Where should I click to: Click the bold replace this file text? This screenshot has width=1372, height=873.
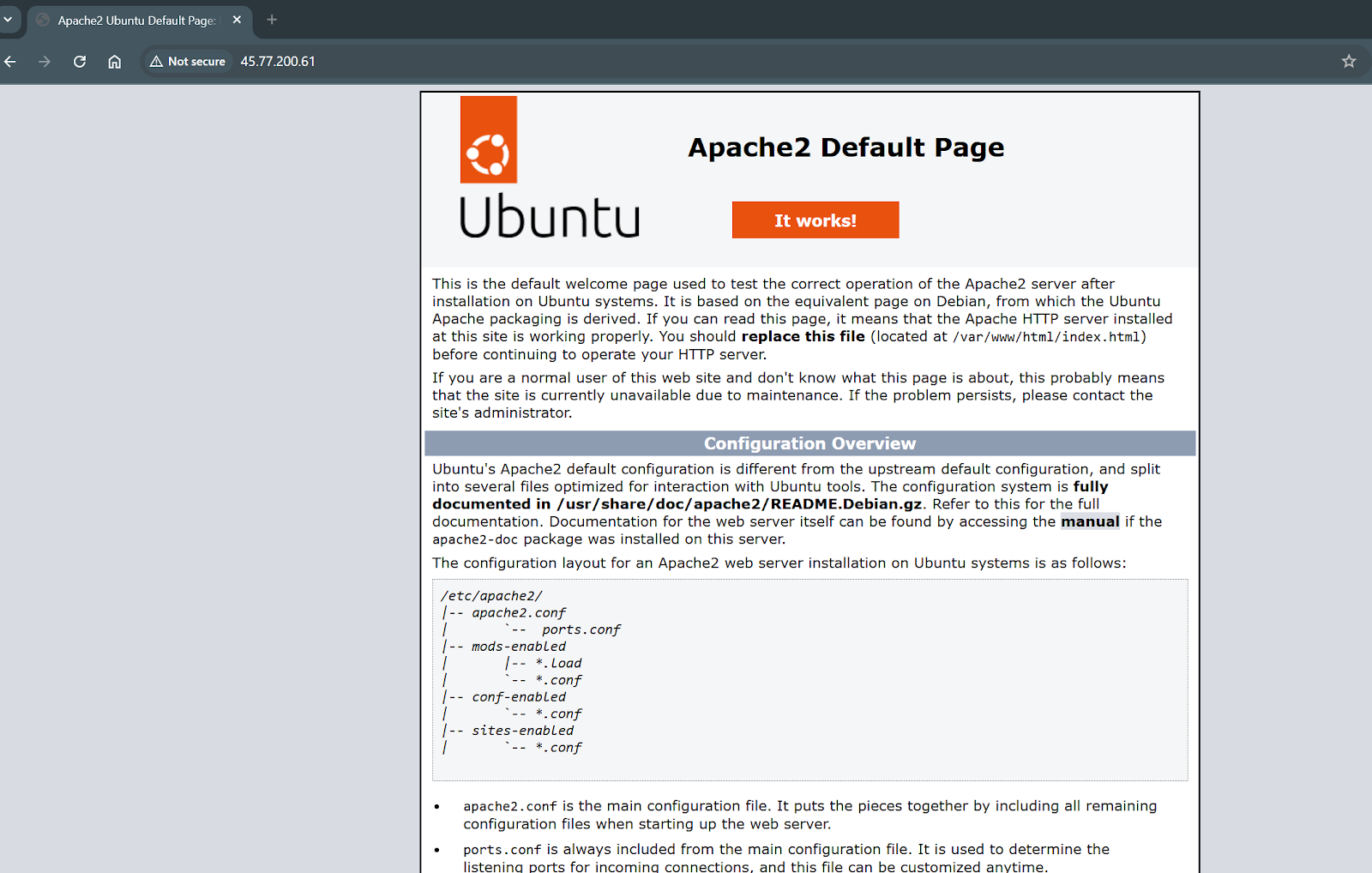(x=803, y=337)
